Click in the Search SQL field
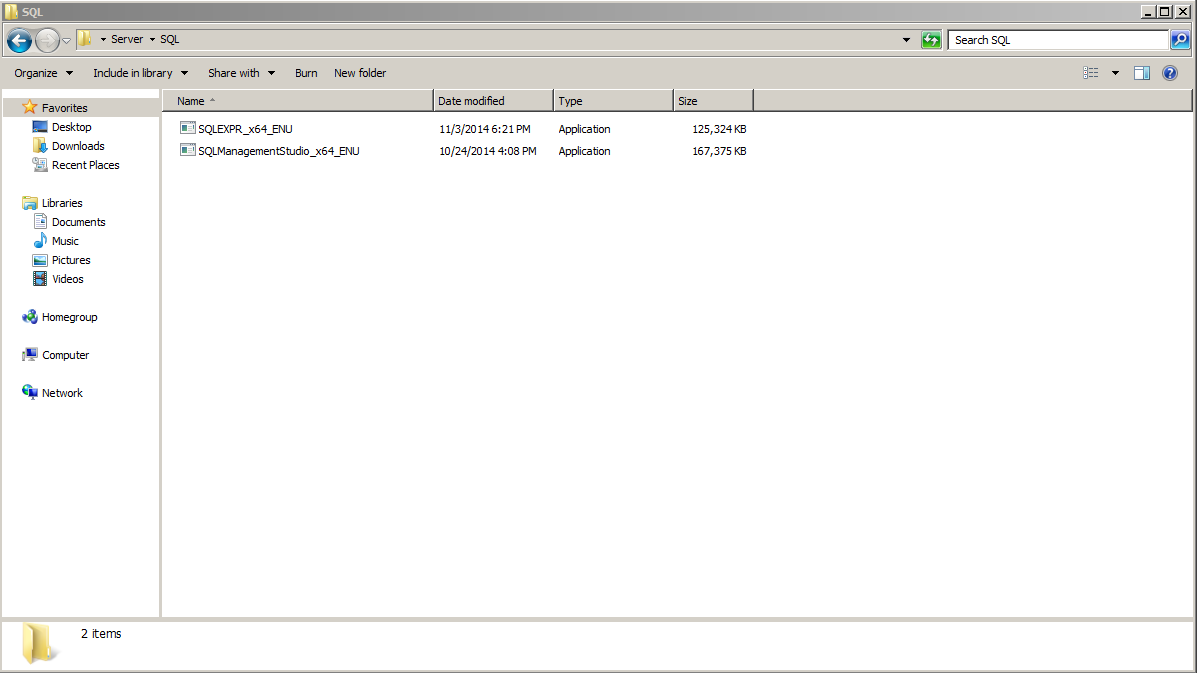Viewport: 1200px width, 673px height. click(x=1058, y=40)
